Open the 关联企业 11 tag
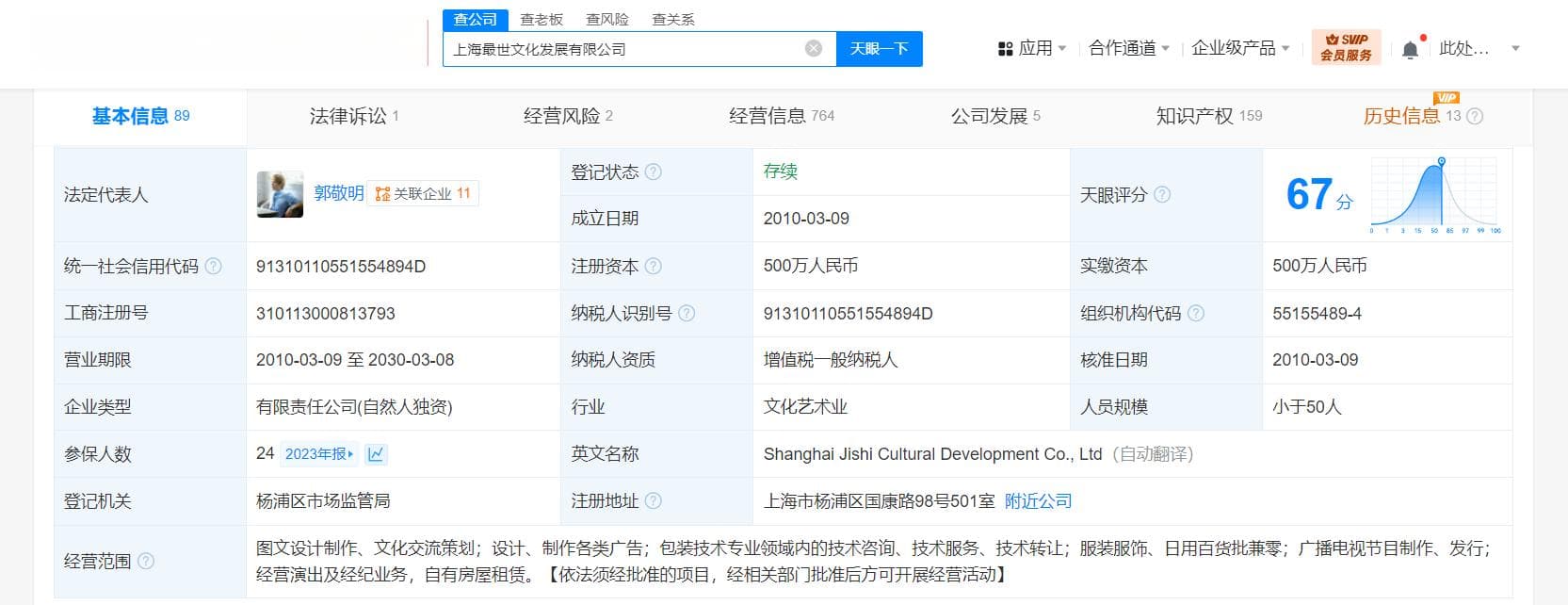This screenshot has height=605, width=1568. (423, 194)
